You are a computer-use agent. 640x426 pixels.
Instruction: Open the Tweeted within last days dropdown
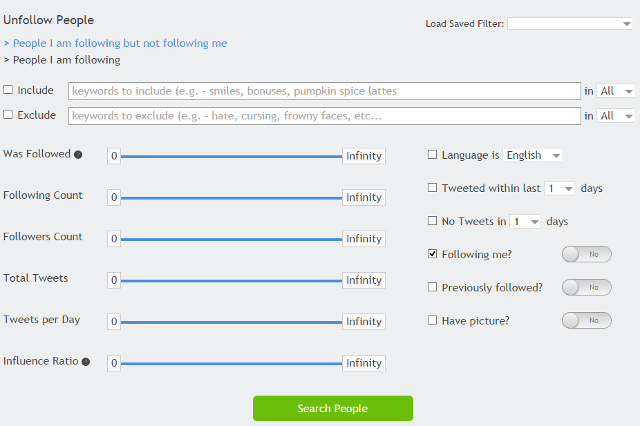[x=559, y=188]
